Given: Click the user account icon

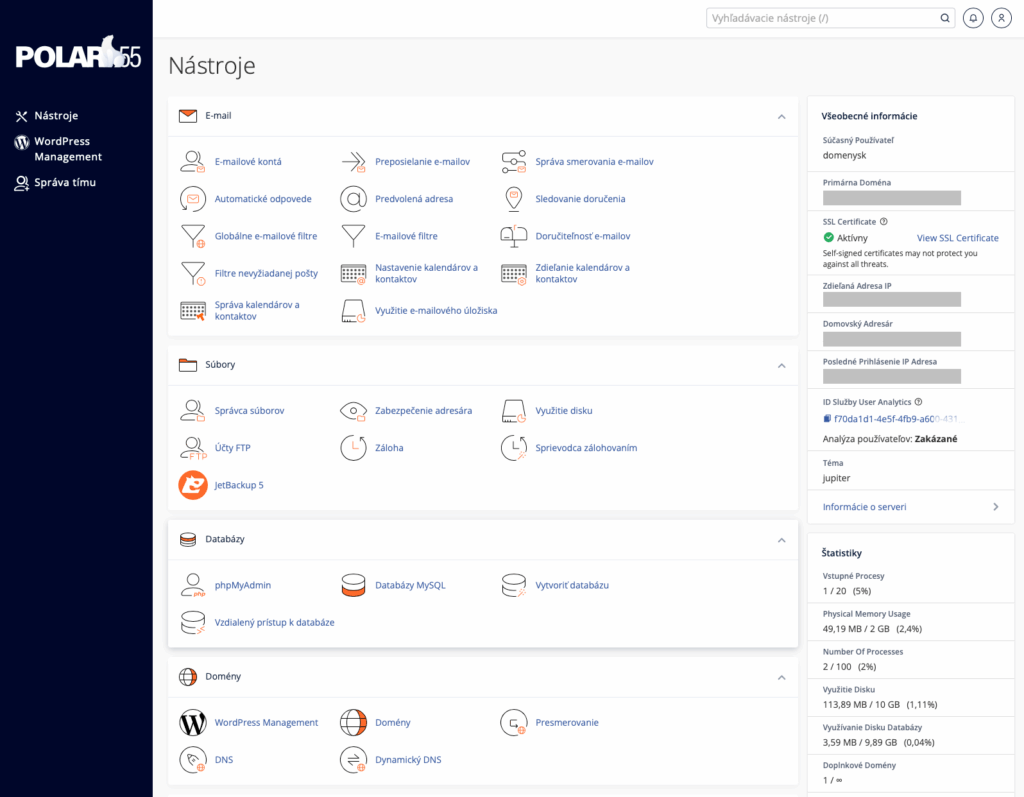Looking at the screenshot, I should [x=1001, y=18].
